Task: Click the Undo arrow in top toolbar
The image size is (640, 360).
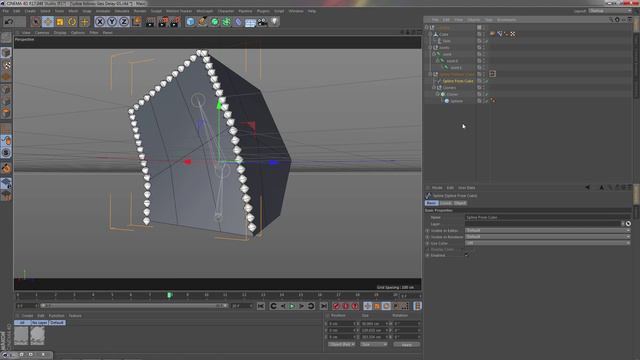Action: [x=9, y=22]
